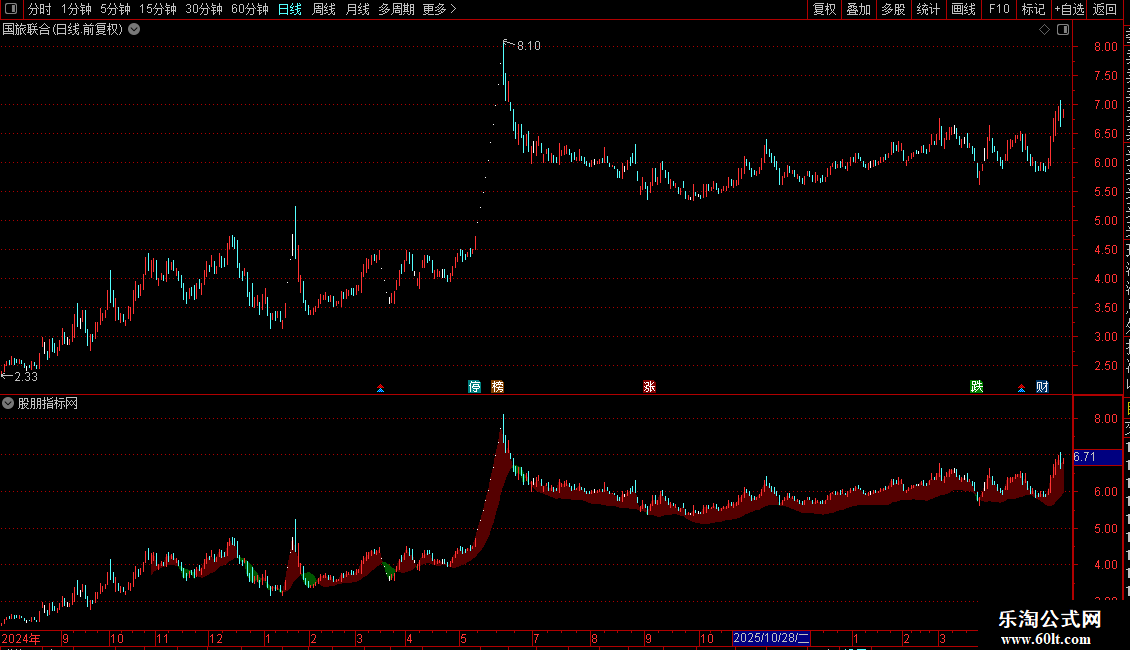Click the red arrow marker beside 财

[x=1021, y=388]
